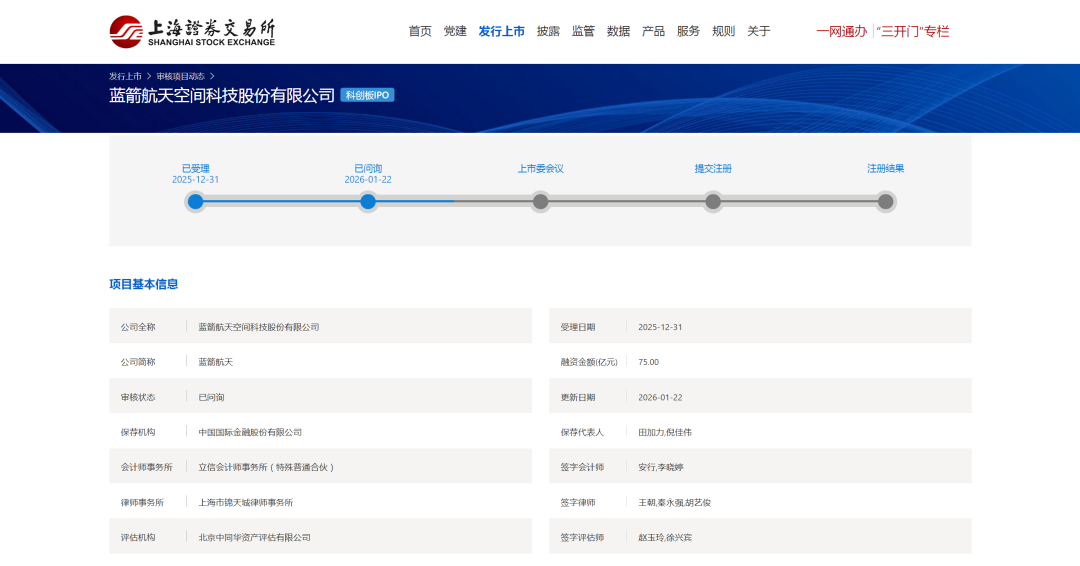Open the 首页 menu item
Screen dimensions: 1080x566
(419, 31)
